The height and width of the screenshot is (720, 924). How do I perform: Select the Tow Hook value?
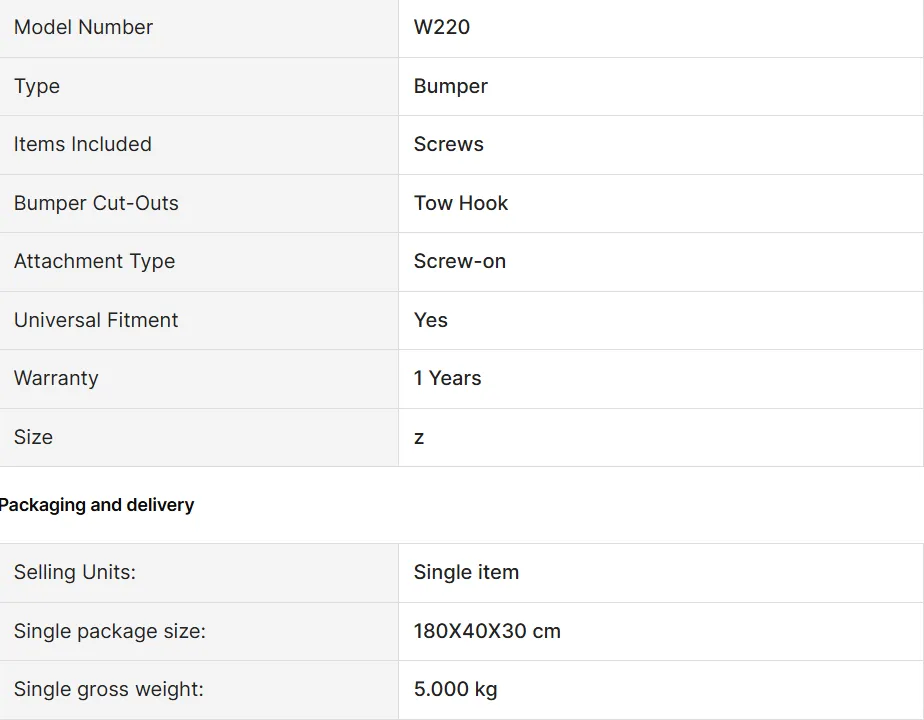point(461,203)
